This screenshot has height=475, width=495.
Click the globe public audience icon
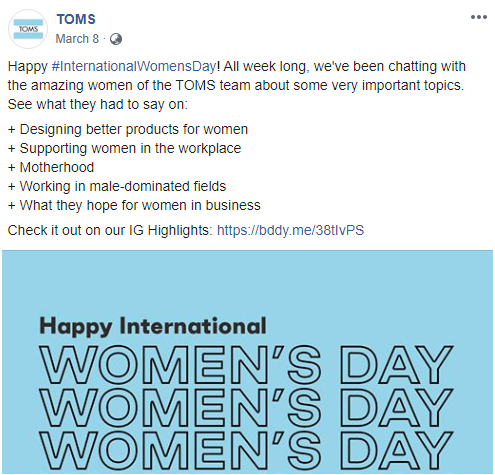pos(116,39)
